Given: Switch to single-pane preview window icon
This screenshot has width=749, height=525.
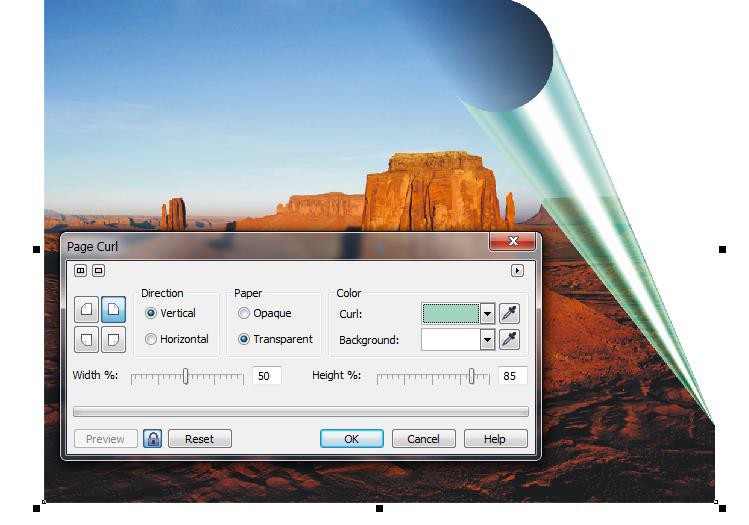Looking at the screenshot, I should click(x=98, y=271).
